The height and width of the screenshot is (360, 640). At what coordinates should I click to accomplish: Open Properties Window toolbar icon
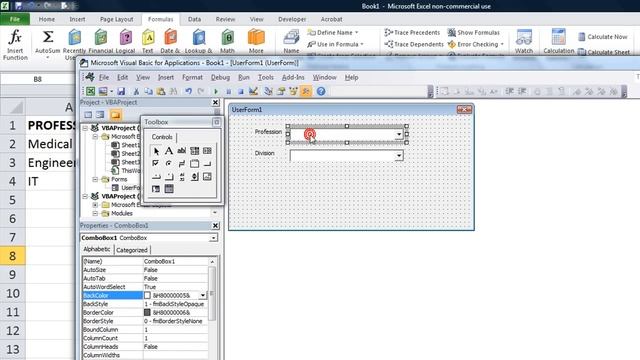click(x=281, y=91)
